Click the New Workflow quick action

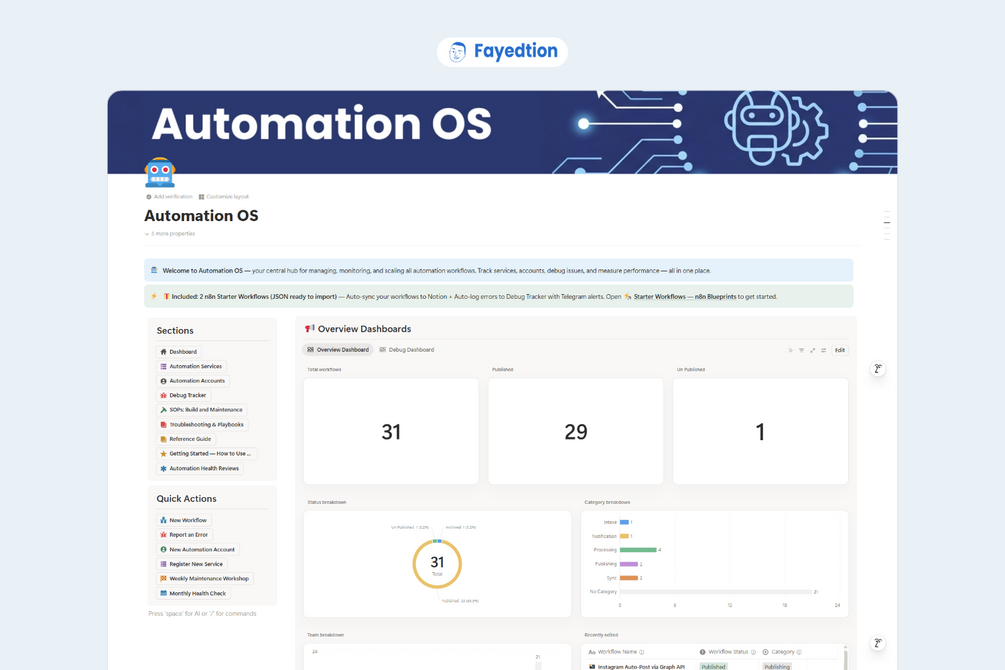pyautogui.click(x=183, y=520)
